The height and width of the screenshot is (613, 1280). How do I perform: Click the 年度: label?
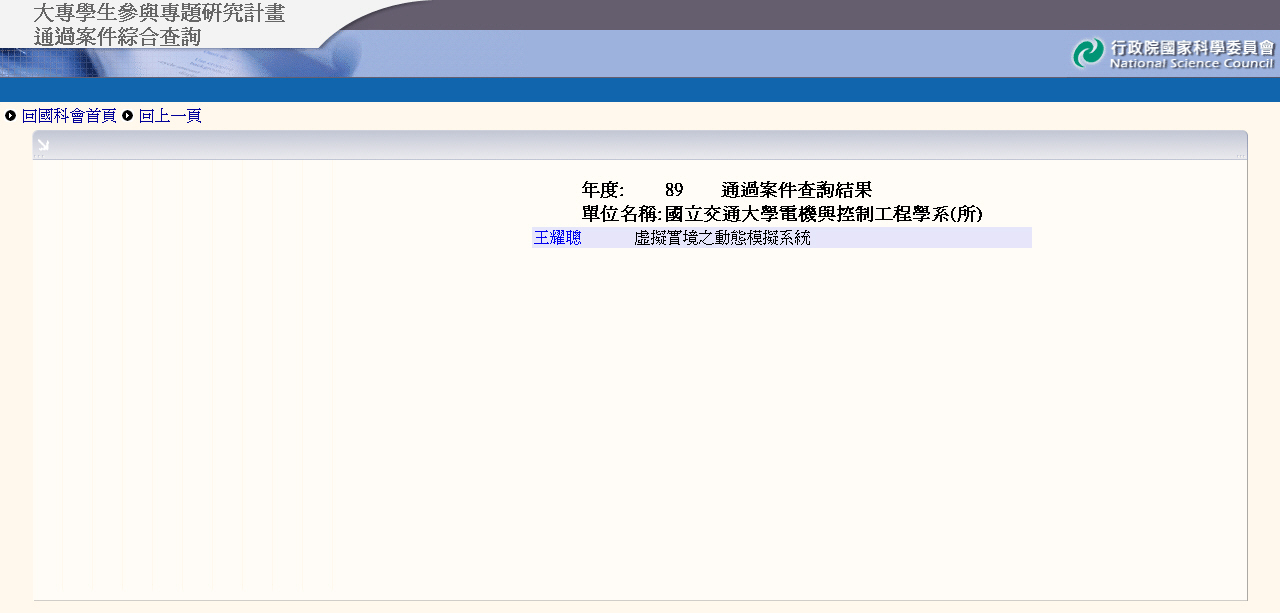pos(603,190)
